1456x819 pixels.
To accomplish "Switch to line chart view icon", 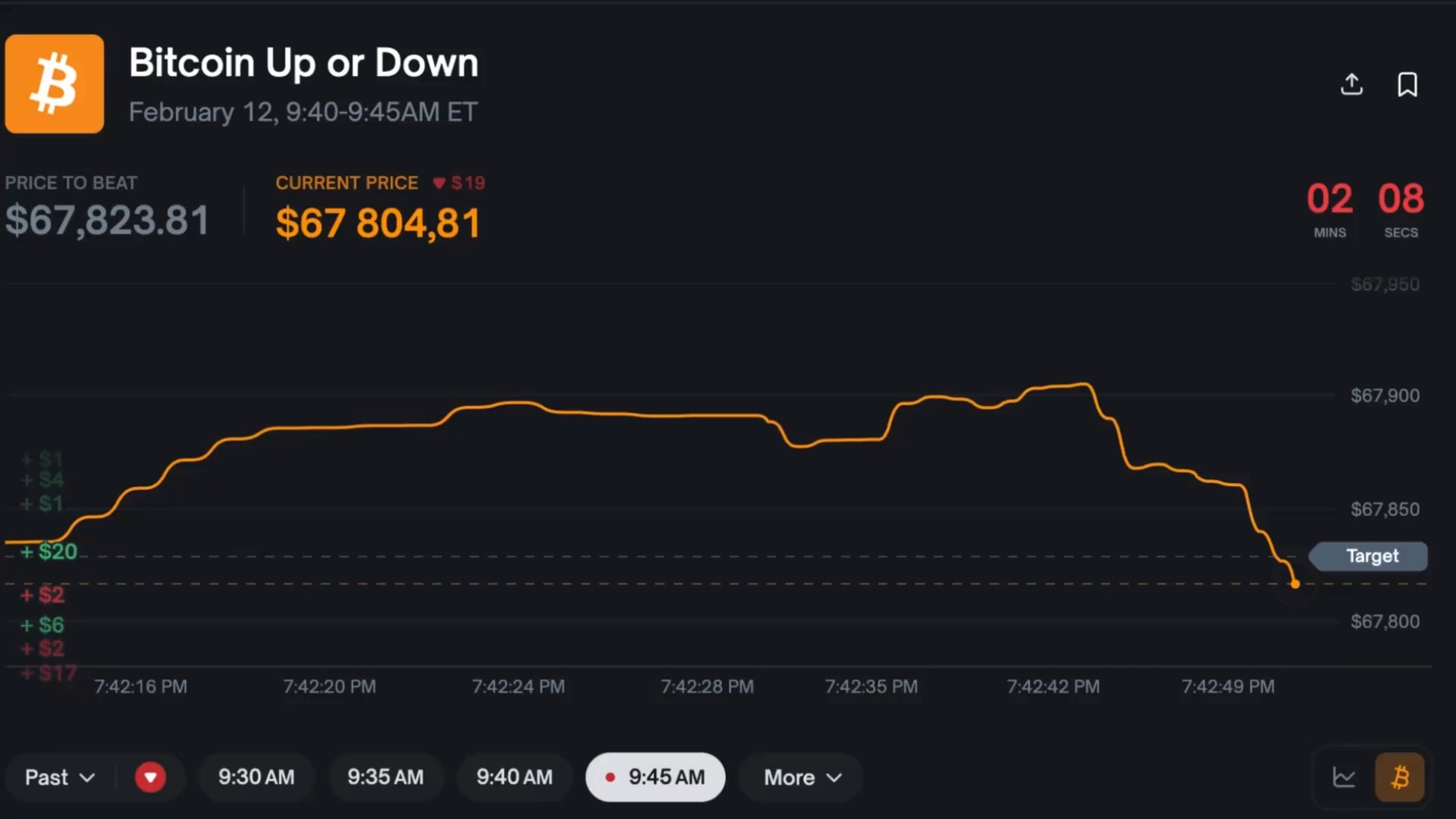I will click(x=1344, y=777).
